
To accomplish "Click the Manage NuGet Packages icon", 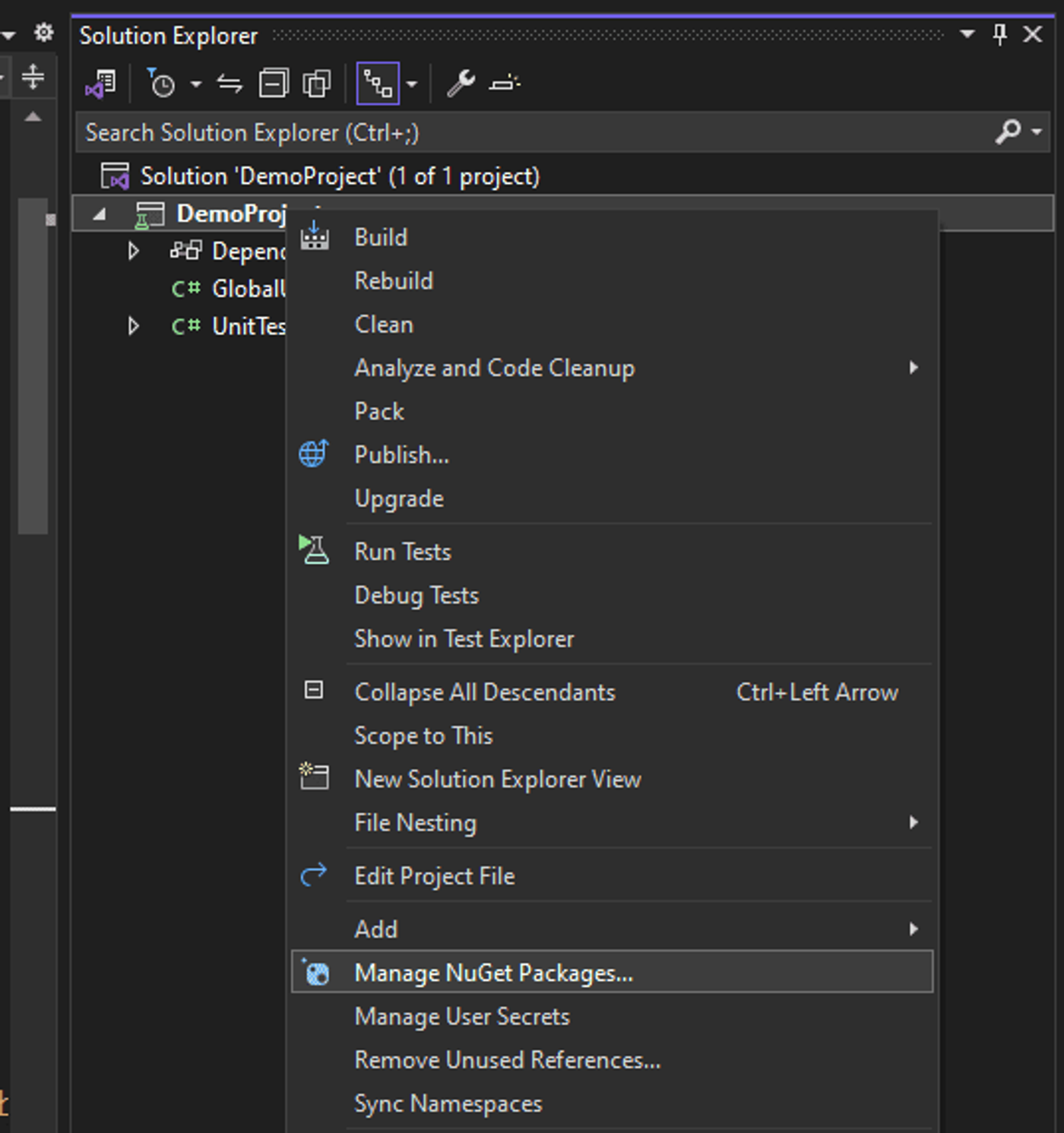I will point(315,972).
